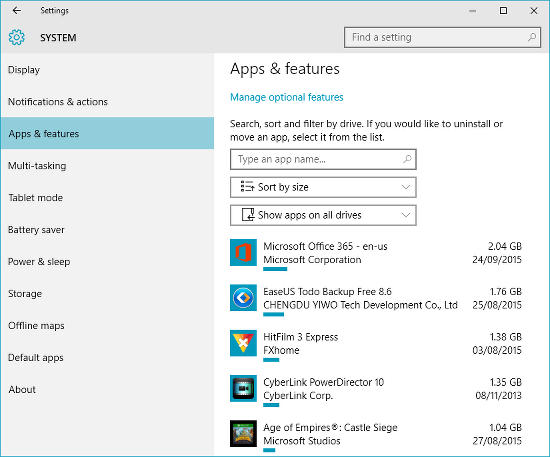
Task: Click the size bar under HitFilm 3 Express
Action: point(271,359)
